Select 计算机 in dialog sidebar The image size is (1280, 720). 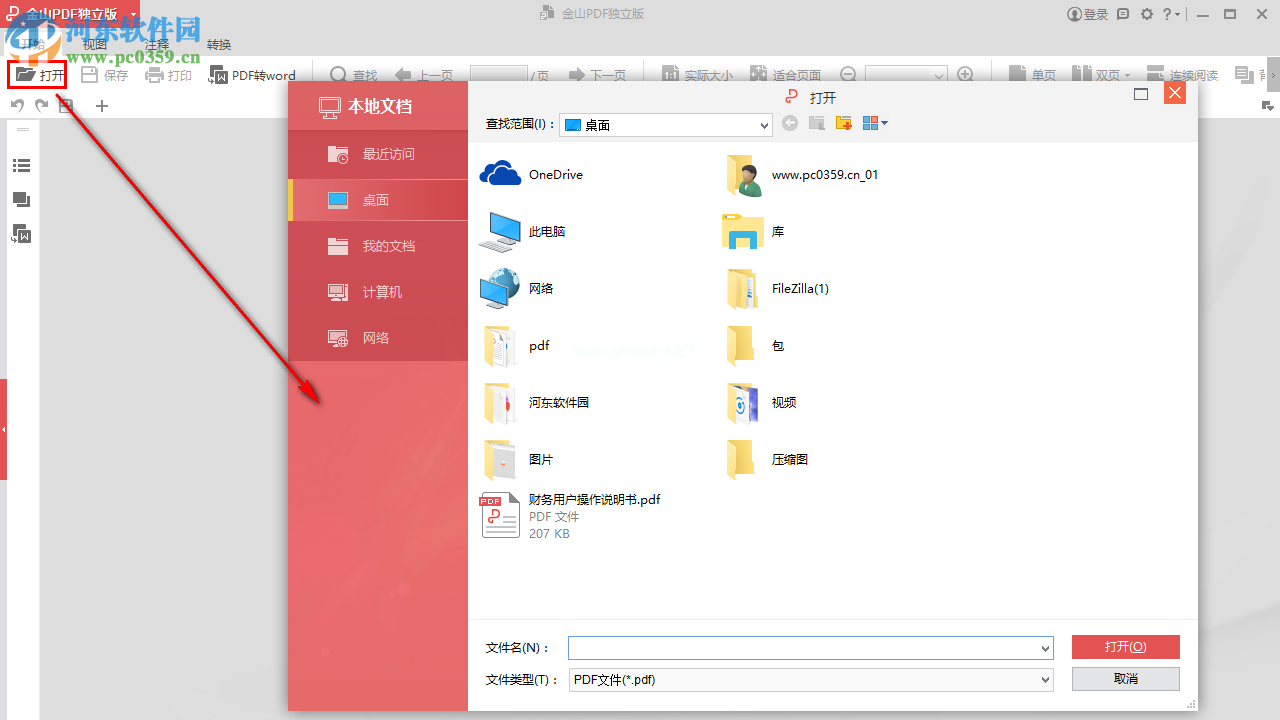pos(378,292)
